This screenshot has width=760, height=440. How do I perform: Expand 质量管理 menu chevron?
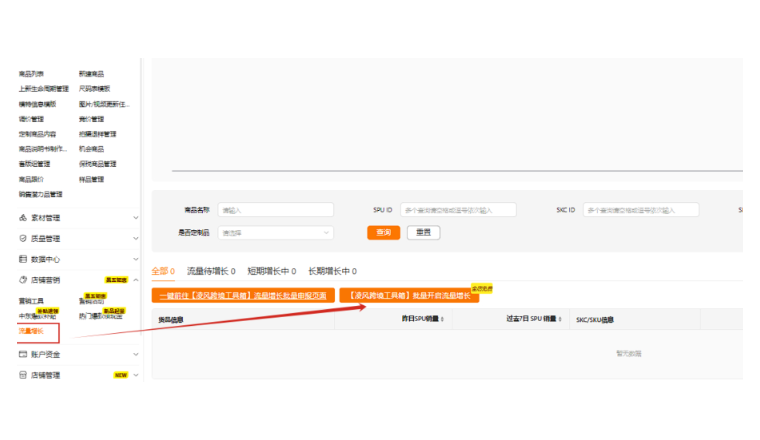[x=136, y=238]
